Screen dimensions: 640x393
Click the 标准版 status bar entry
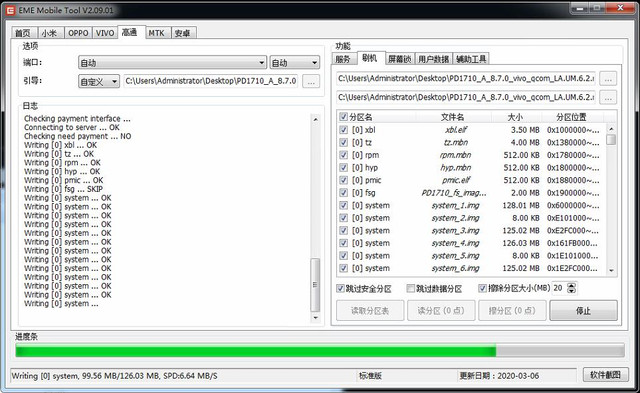coord(370,375)
